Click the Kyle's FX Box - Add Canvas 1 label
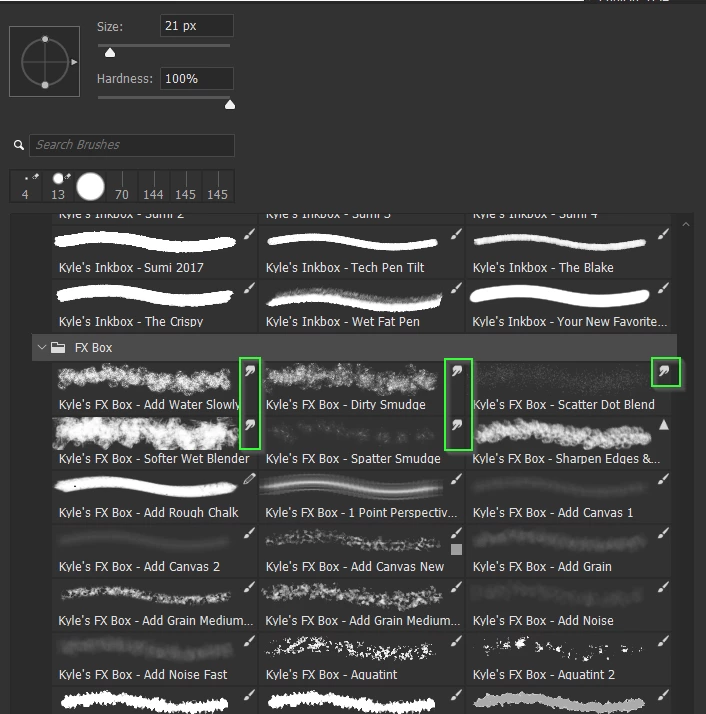This screenshot has height=714, width=706. pyautogui.click(x=553, y=513)
